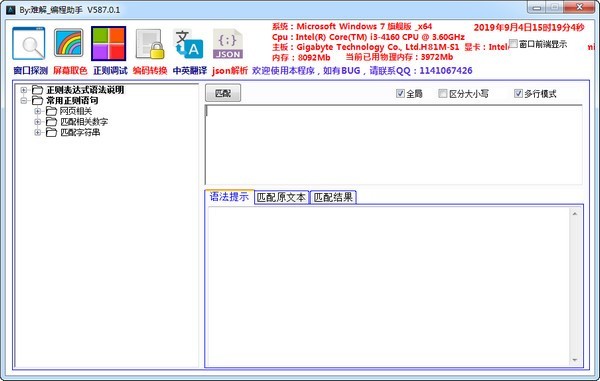
Task: Click the folder icon beside 网页相关
Action: (51, 111)
